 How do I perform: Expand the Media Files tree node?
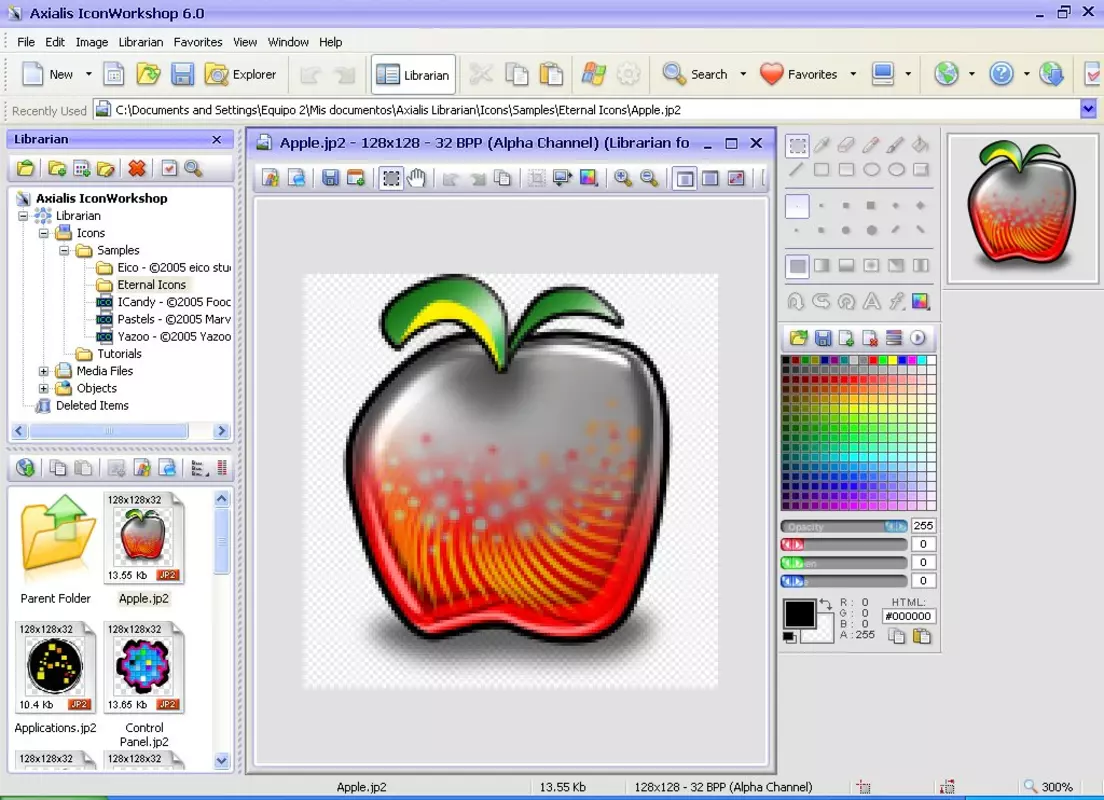point(44,371)
